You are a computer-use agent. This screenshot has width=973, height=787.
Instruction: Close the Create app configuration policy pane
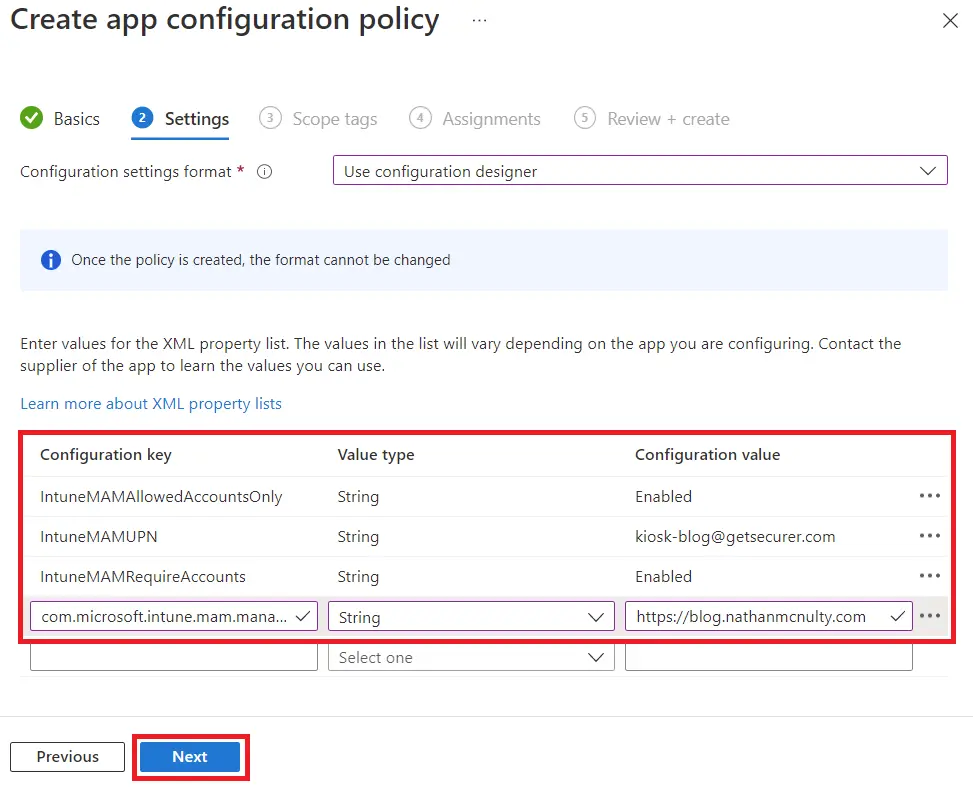(950, 21)
